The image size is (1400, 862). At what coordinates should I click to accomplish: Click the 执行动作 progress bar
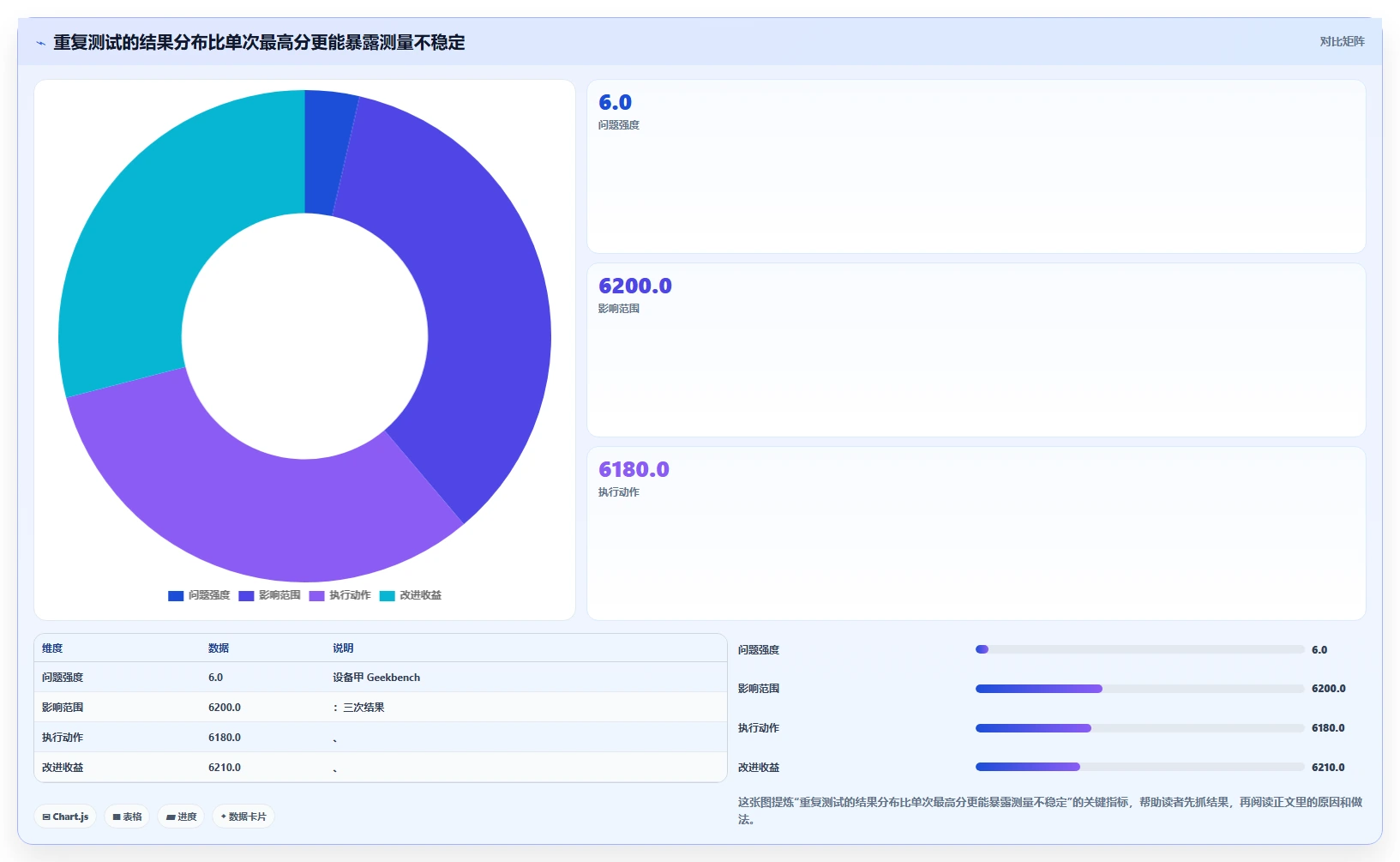pyautogui.click(x=1139, y=728)
